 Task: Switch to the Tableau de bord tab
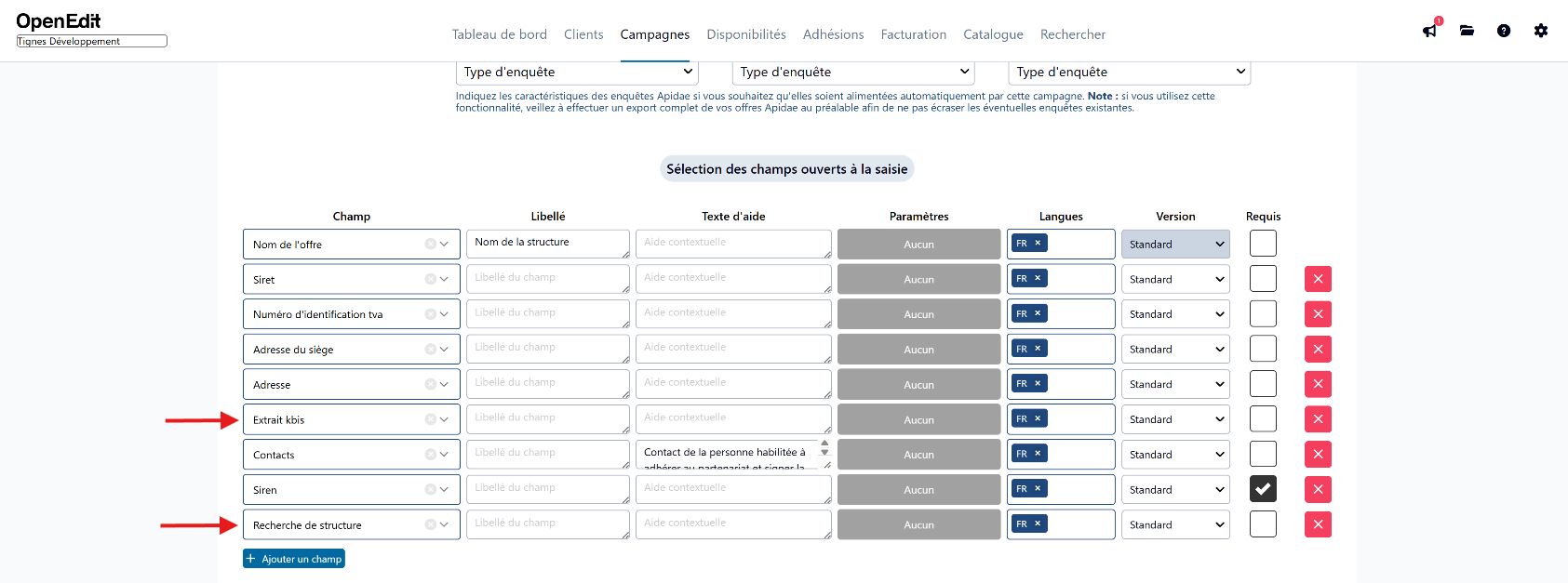tap(500, 34)
